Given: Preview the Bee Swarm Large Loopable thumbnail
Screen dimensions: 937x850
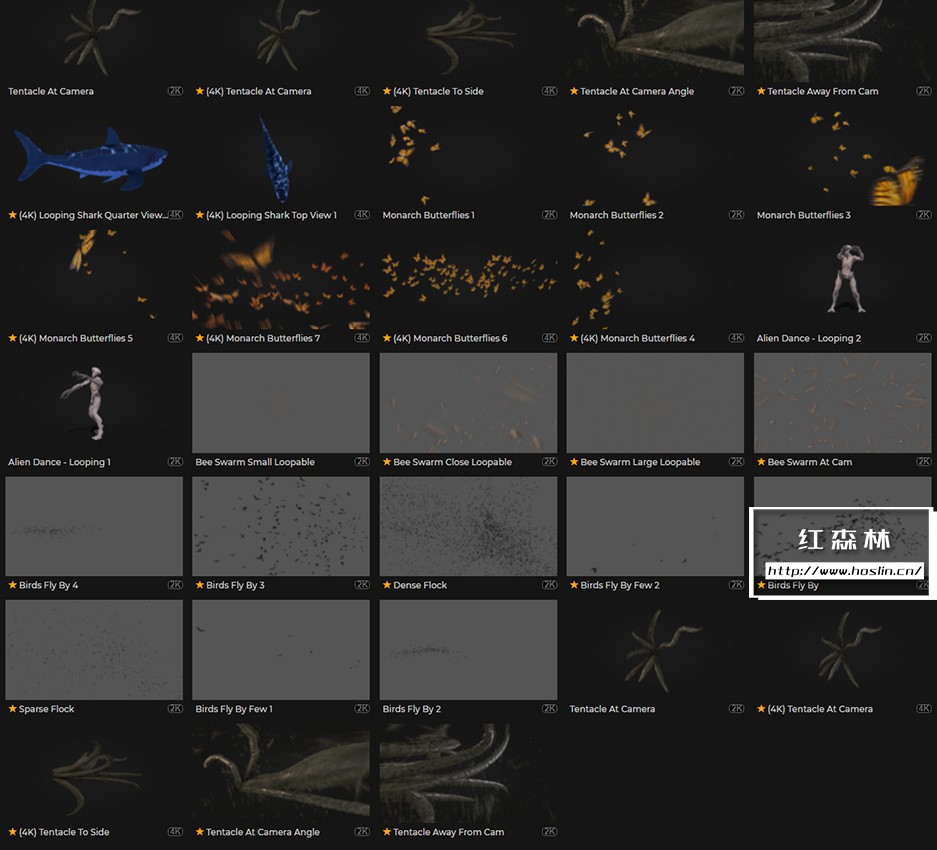Looking at the screenshot, I should point(655,403).
